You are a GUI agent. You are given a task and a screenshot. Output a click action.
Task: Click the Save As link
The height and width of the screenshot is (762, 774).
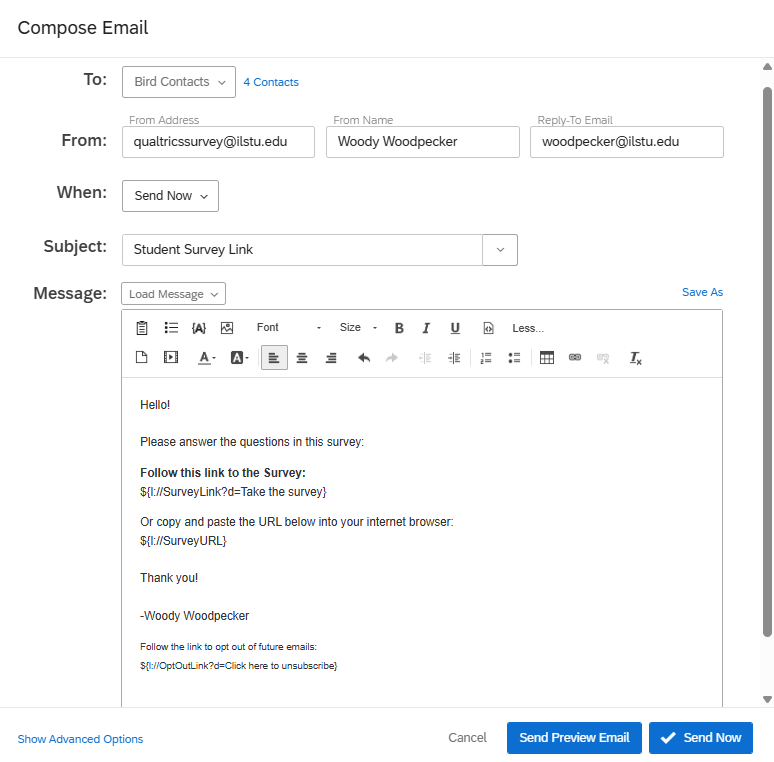click(x=702, y=292)
